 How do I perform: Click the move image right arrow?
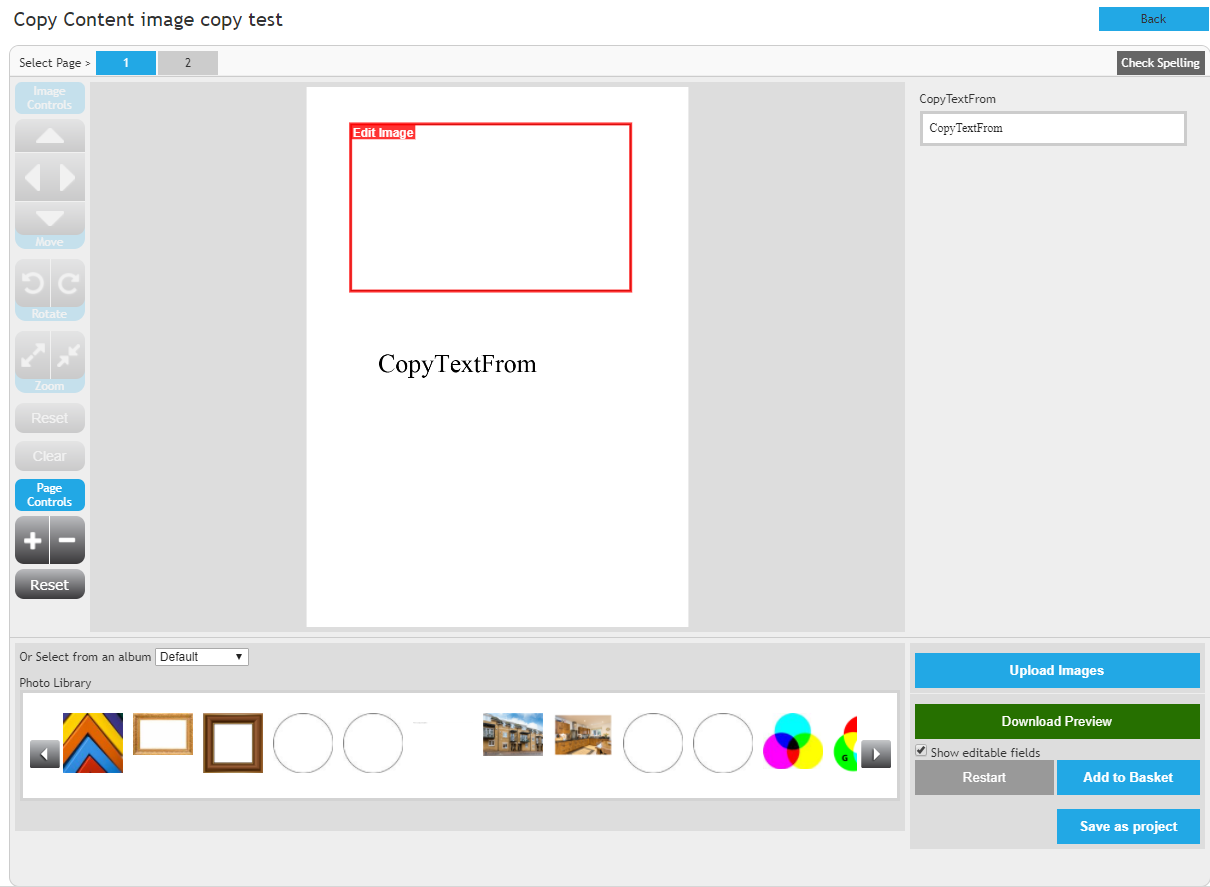68,178
